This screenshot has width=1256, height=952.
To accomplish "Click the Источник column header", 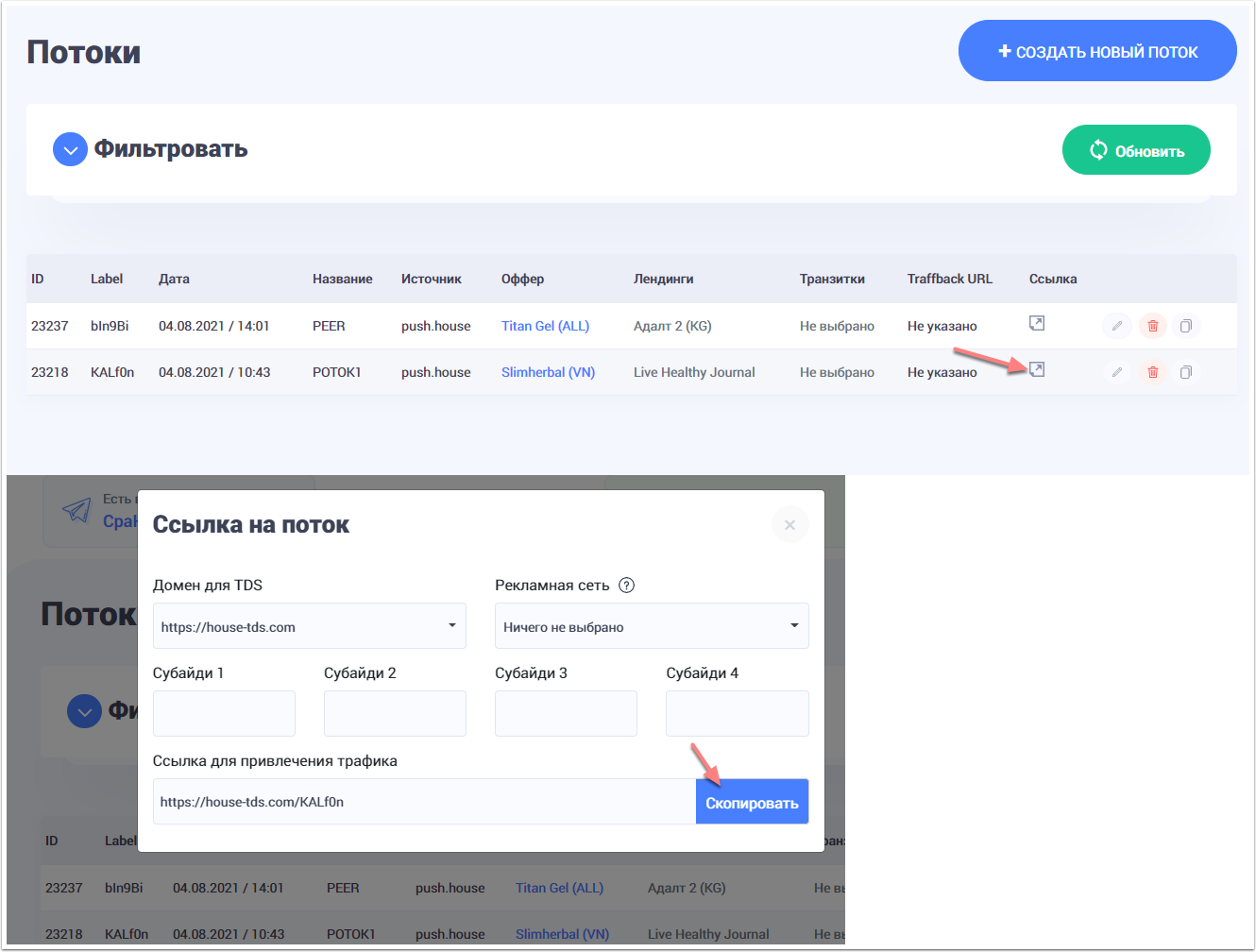I will point(432,279).
